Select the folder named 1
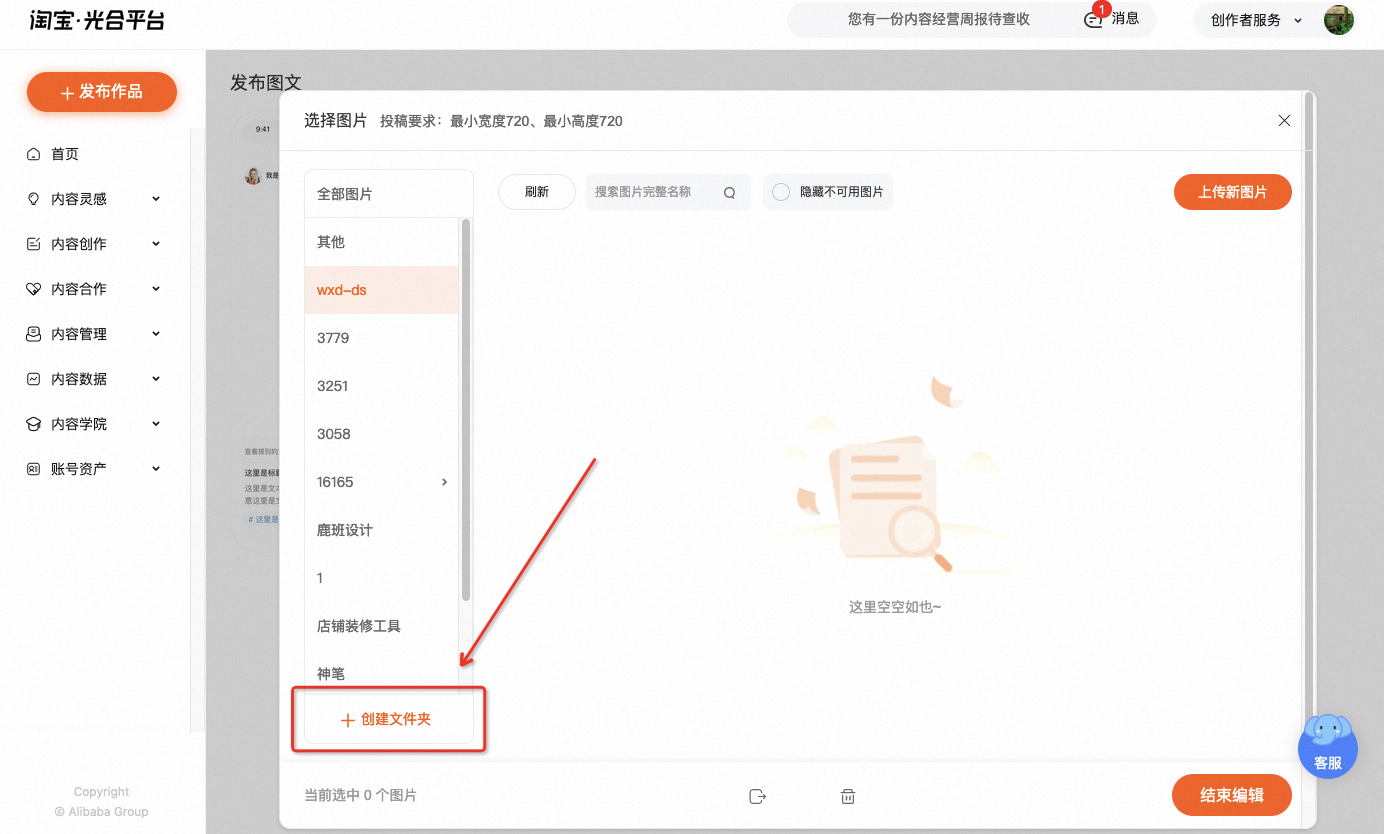 pos(382,578)
